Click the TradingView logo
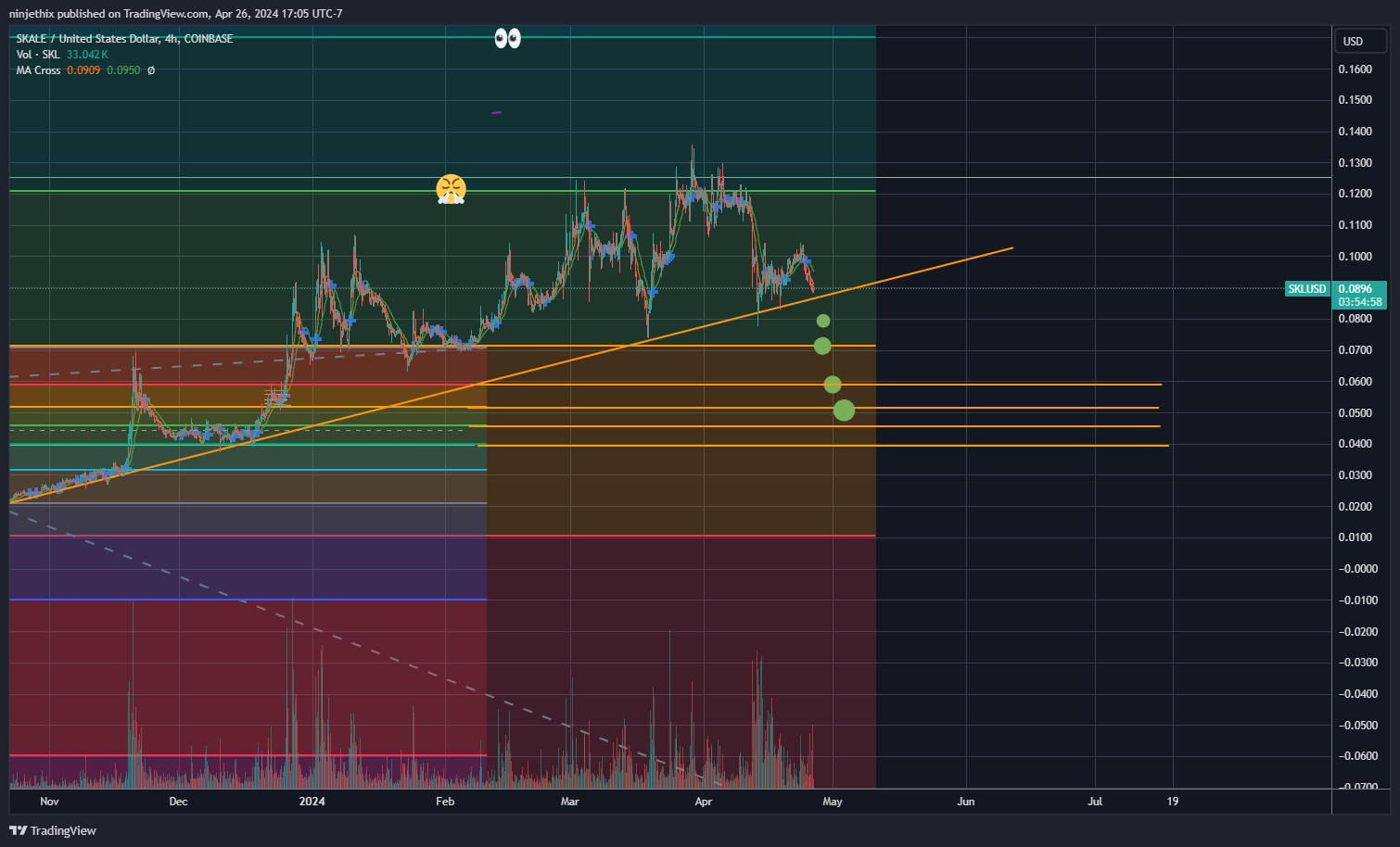The height and width of the screenshot is (847, 1400). (x=53, y=830)
